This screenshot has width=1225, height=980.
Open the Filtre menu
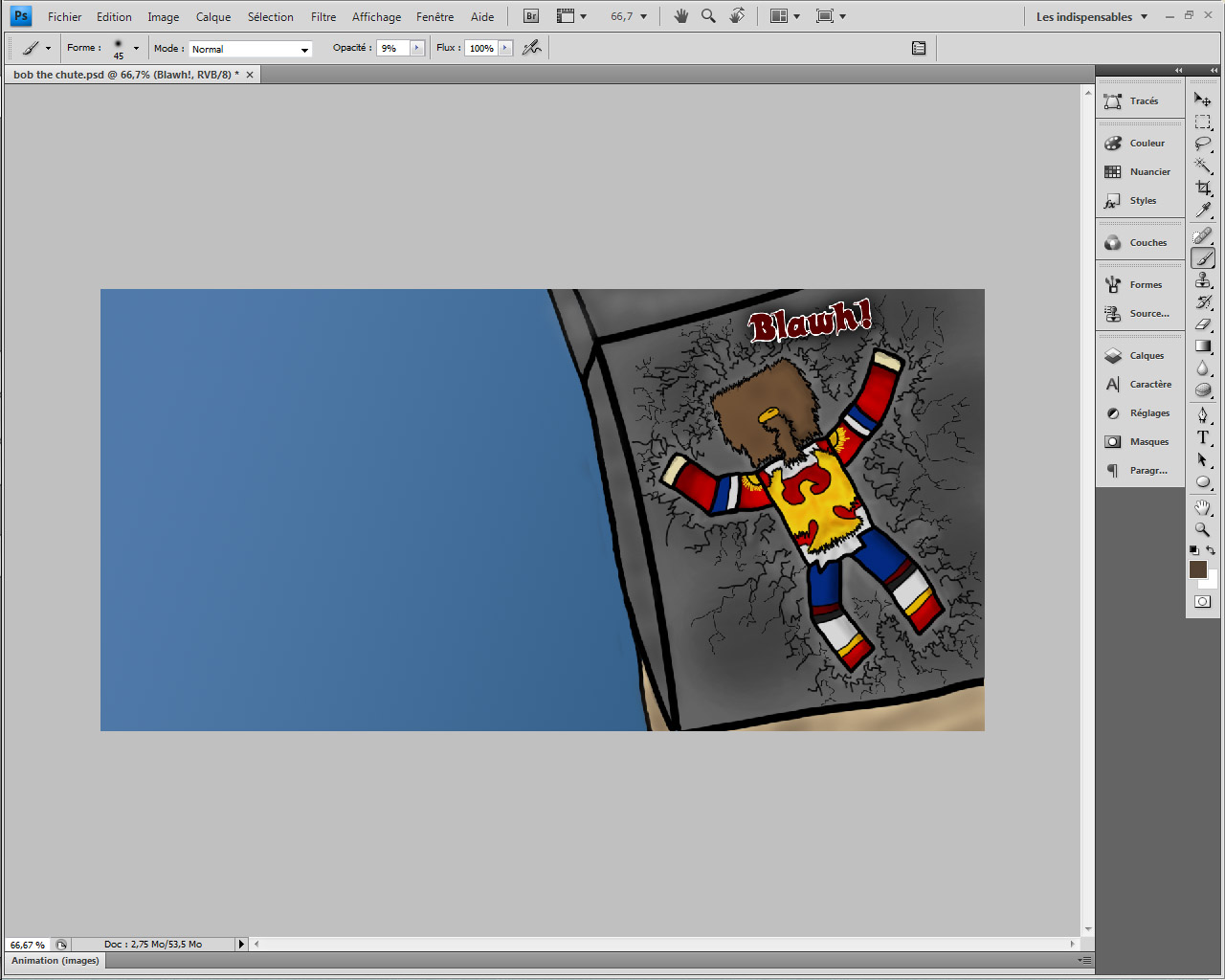pyautogui.click(x=323, y=16)
